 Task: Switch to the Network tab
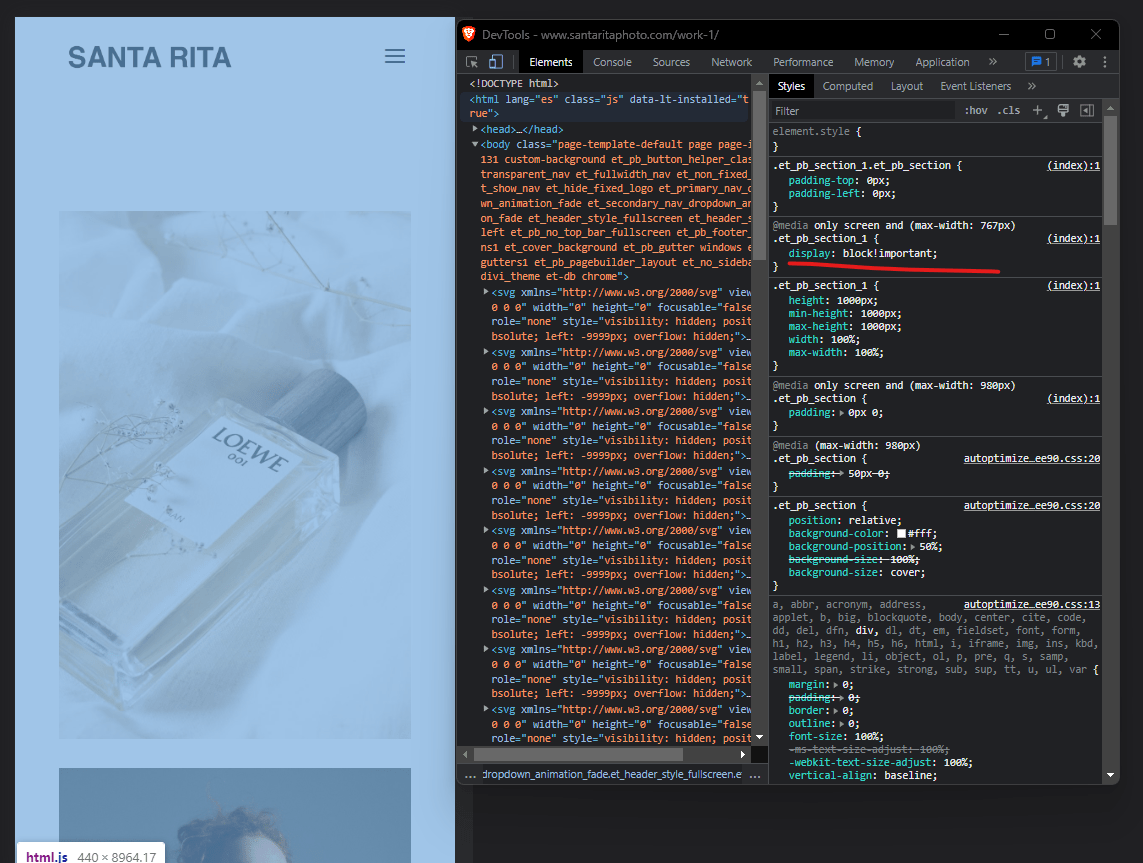click(x=731, y=62)
